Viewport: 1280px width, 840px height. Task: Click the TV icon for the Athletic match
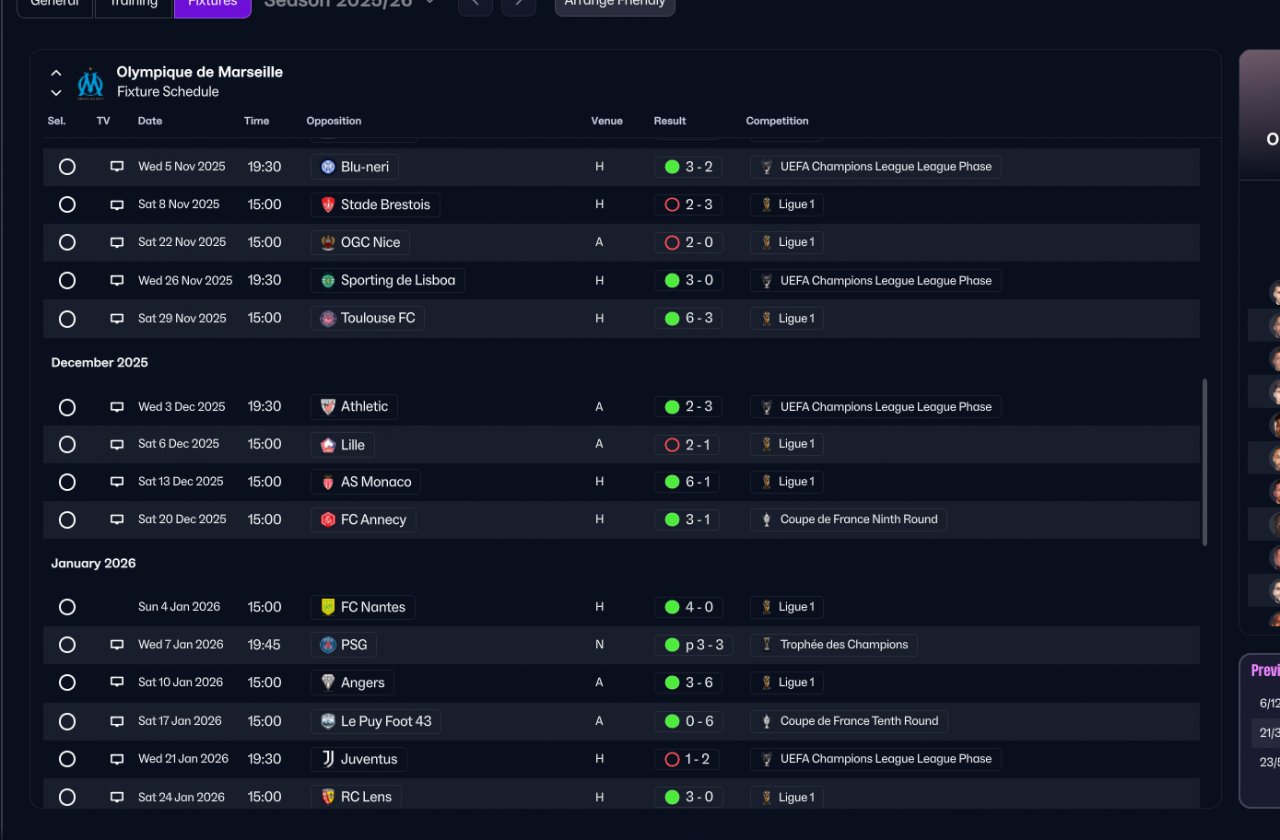117,407
